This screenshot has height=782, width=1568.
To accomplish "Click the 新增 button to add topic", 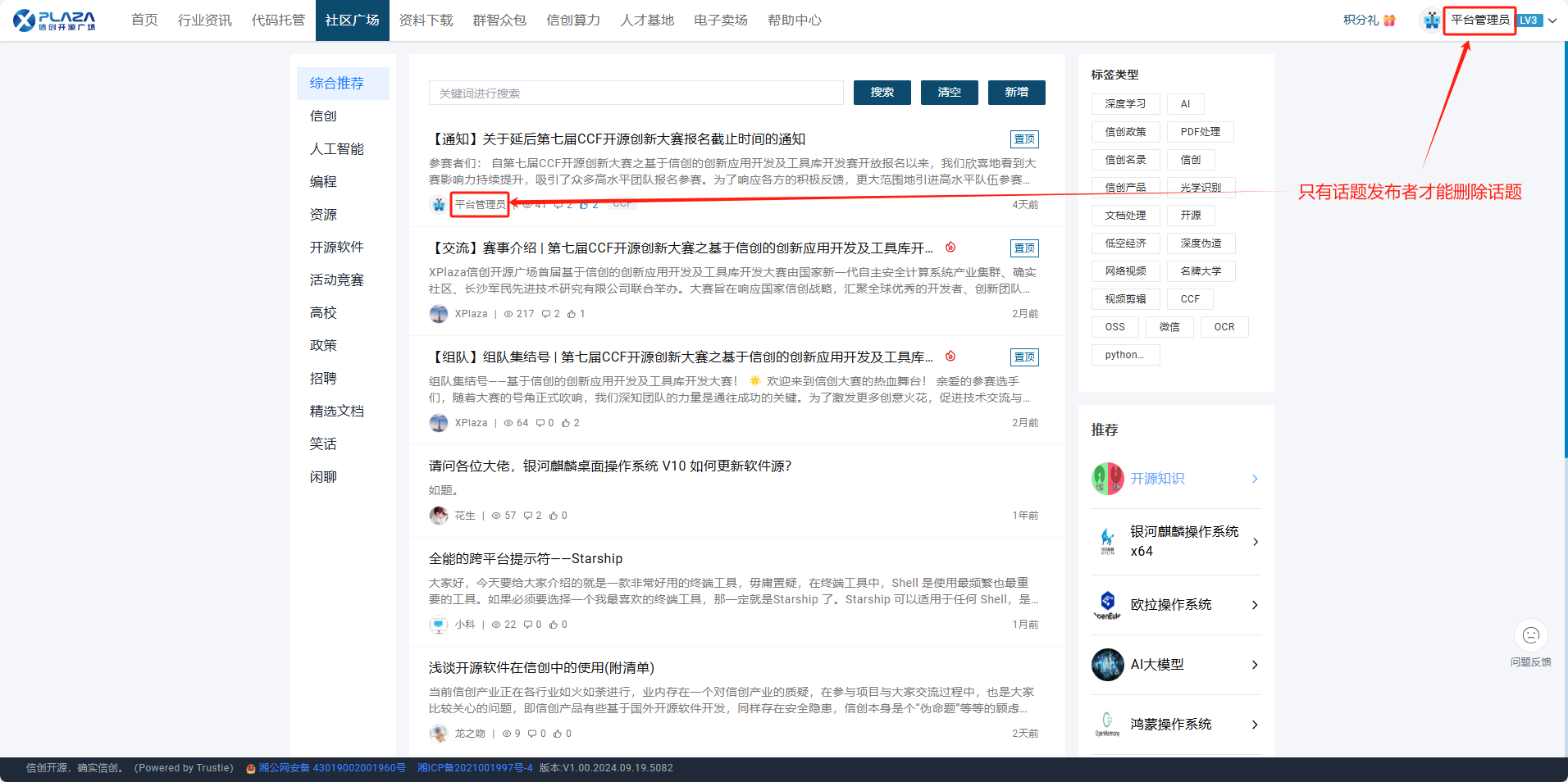I will pyautogui.click(x=1016, y=93).
